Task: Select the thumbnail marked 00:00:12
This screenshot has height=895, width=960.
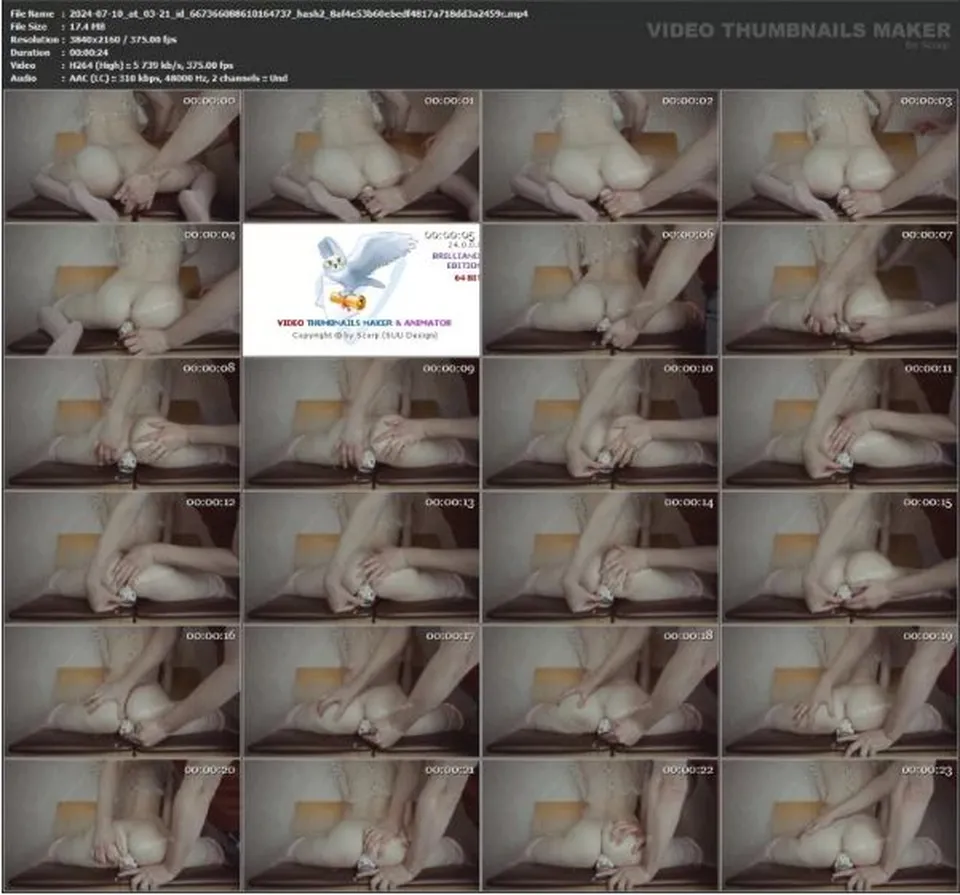Action: 122,557
